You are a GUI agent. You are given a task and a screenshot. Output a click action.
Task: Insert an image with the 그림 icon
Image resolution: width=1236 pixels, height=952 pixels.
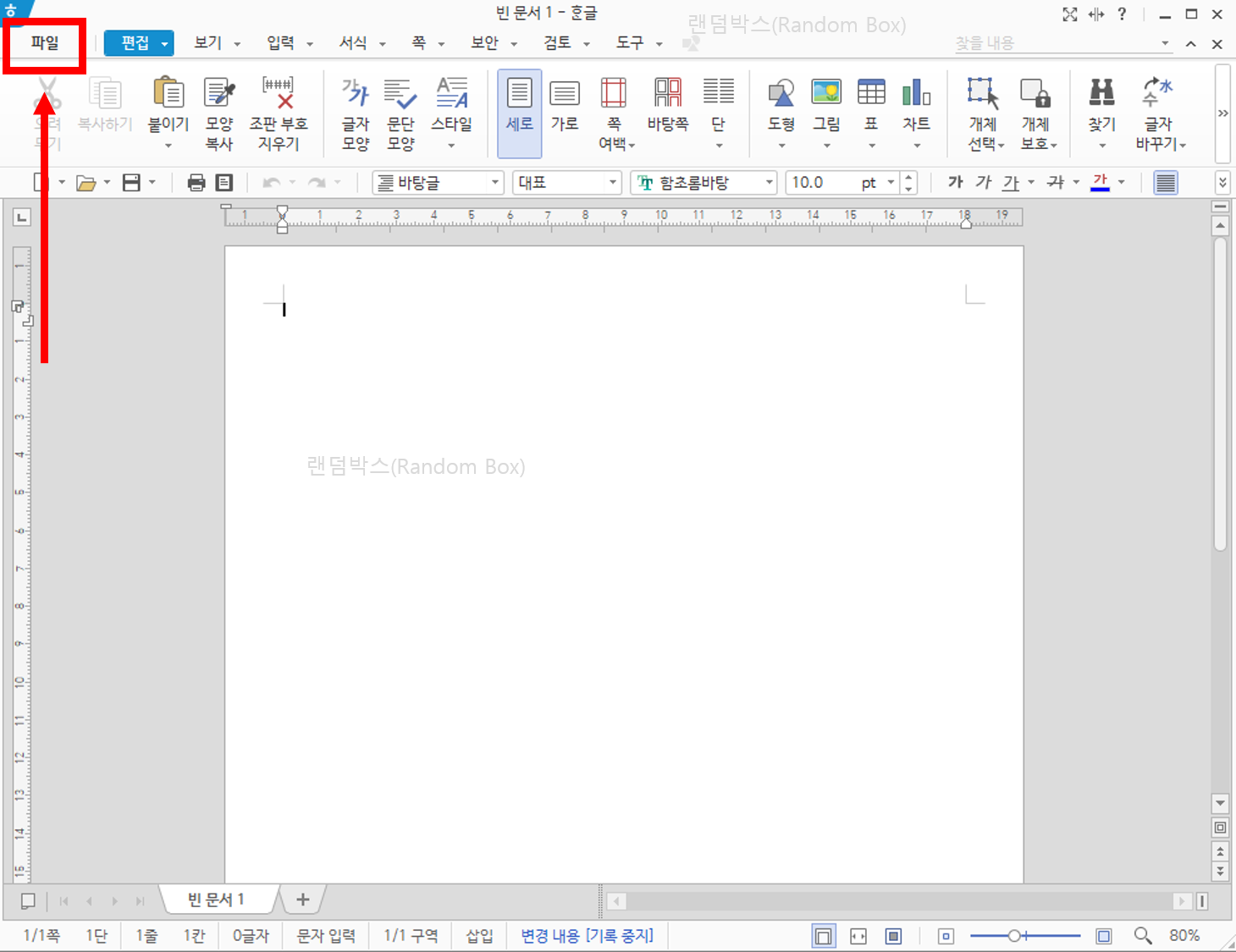pos(826,92)
